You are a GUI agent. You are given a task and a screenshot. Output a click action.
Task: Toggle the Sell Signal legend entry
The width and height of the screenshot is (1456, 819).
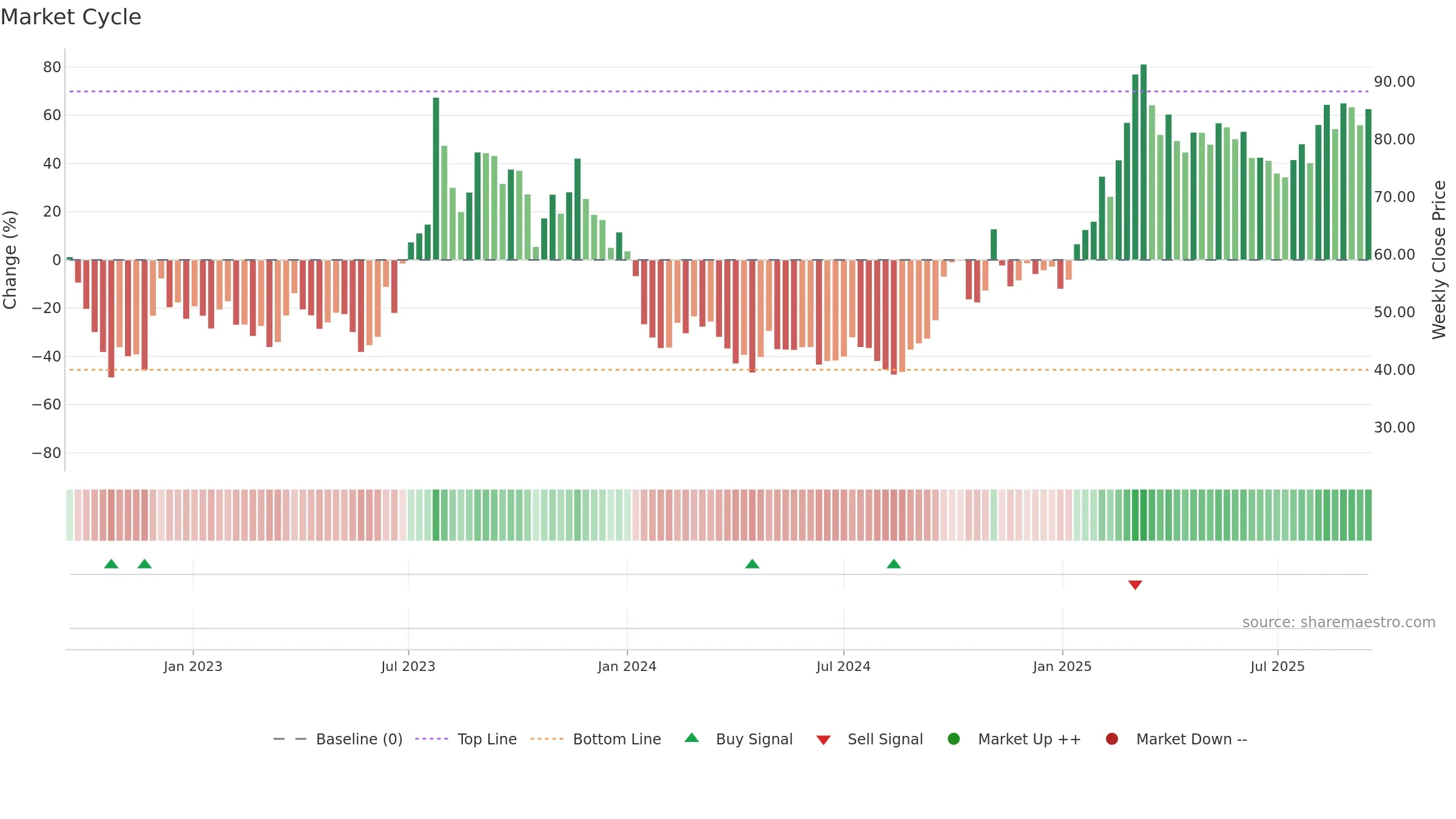click(869, 739)
